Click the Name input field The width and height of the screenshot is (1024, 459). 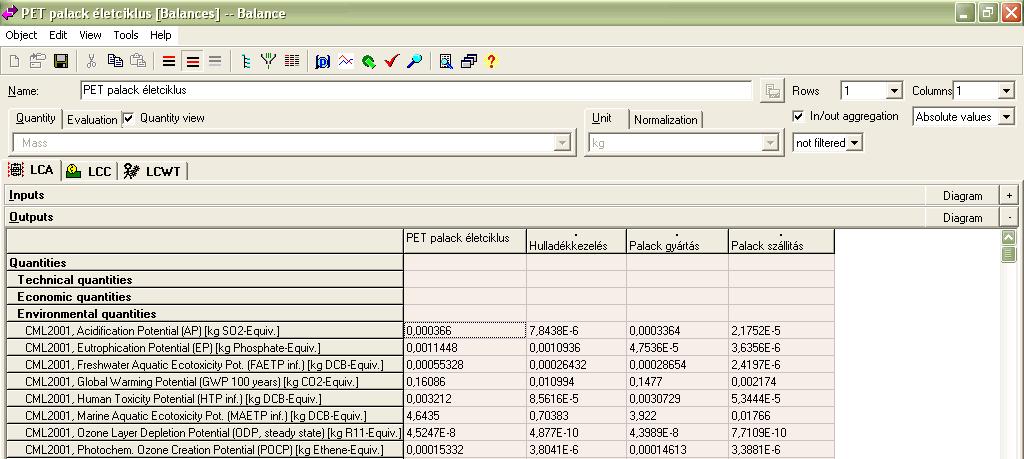[417, 91]
